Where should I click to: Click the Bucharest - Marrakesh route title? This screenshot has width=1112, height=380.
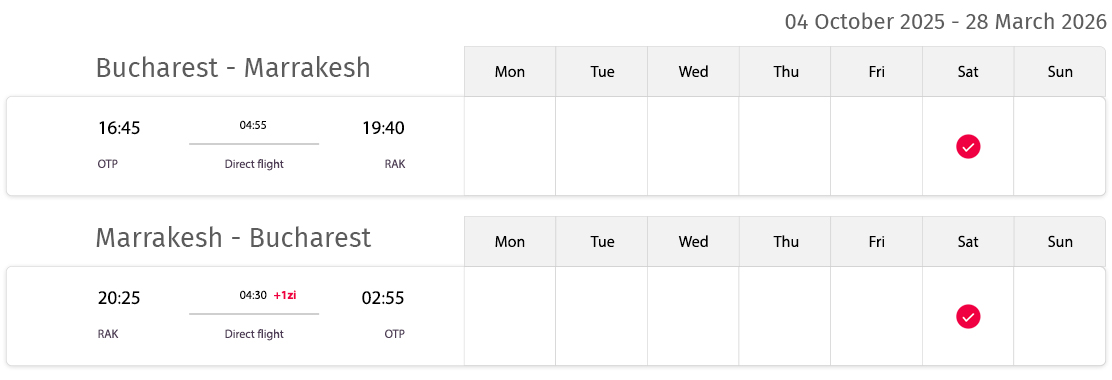[233, 68]
